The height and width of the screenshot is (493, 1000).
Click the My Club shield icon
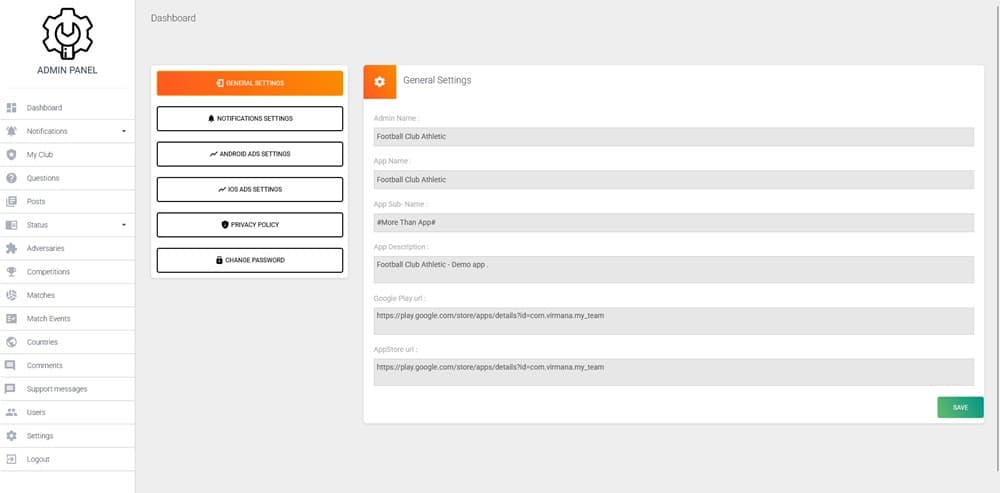(11, 155)
